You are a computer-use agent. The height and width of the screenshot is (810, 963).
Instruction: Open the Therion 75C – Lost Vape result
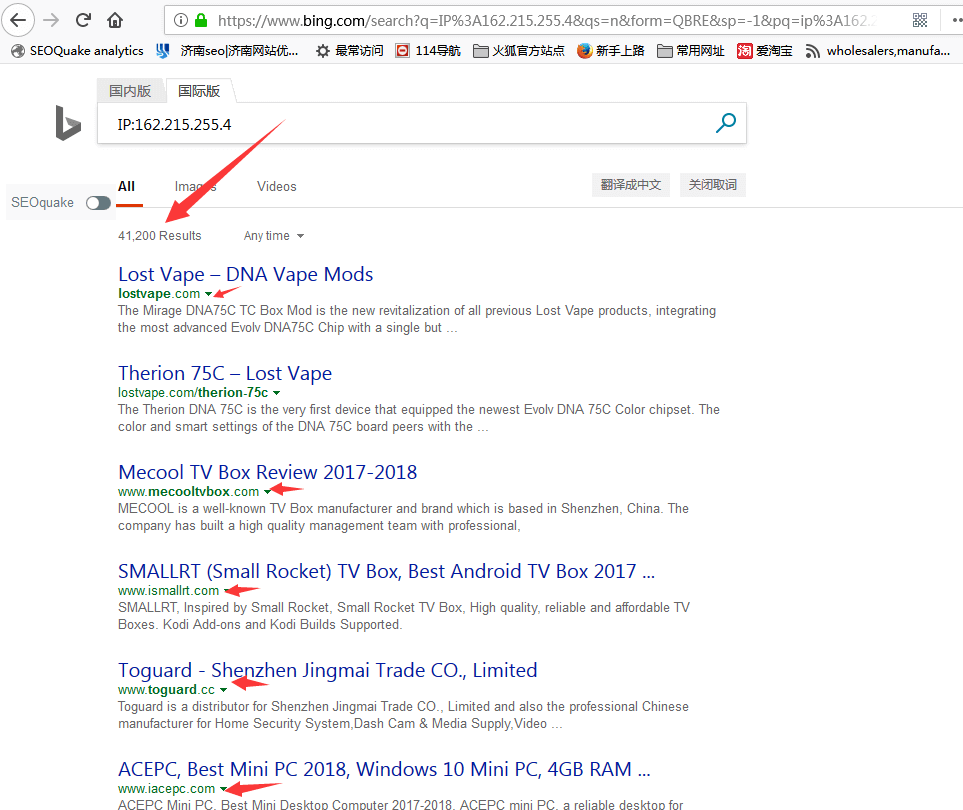[x=225, y=373]
